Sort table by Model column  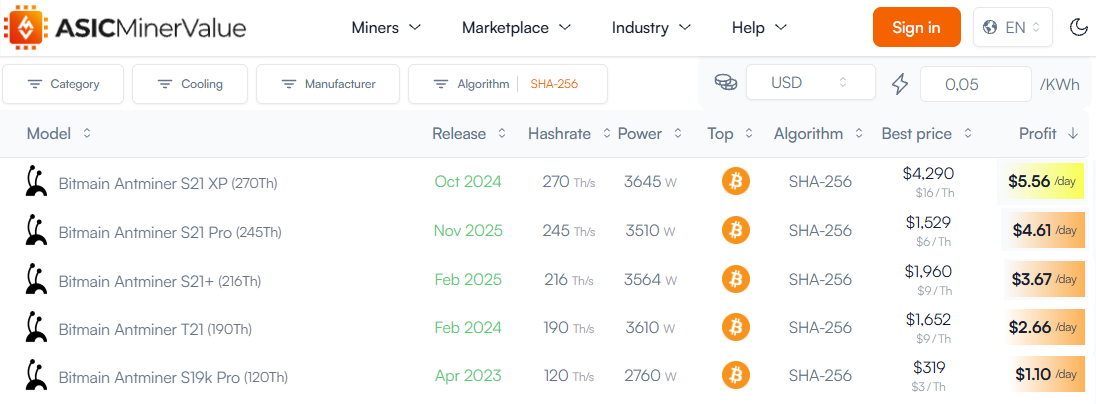click(59, 134)
